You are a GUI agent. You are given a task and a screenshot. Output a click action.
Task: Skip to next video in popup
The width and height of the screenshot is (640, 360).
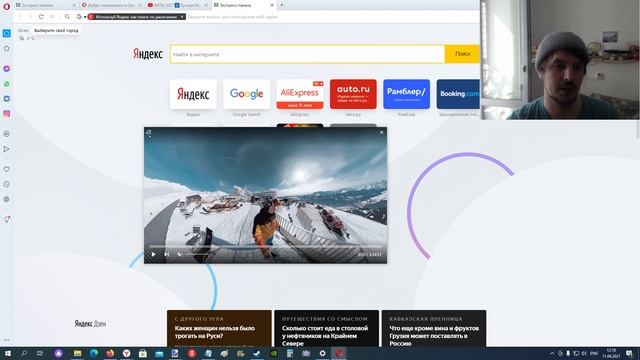click(167, 254)
